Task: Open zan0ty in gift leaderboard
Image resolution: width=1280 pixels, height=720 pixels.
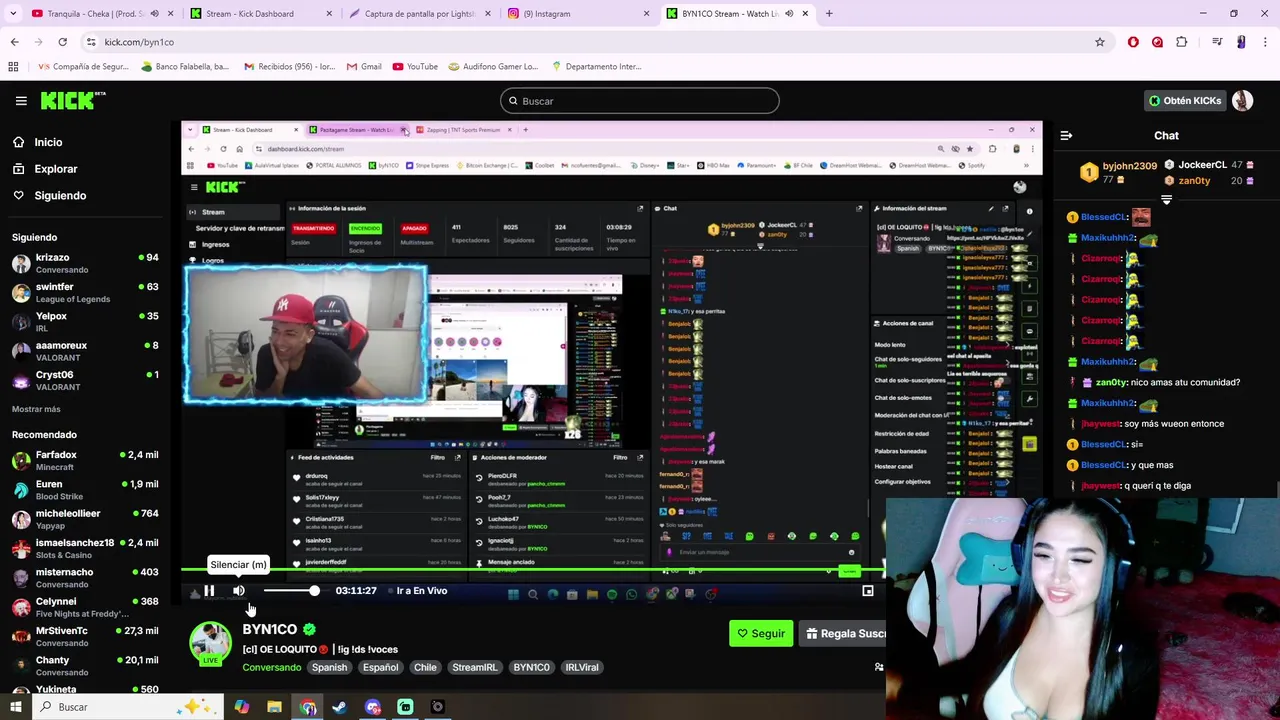Action: [1209, 181]
